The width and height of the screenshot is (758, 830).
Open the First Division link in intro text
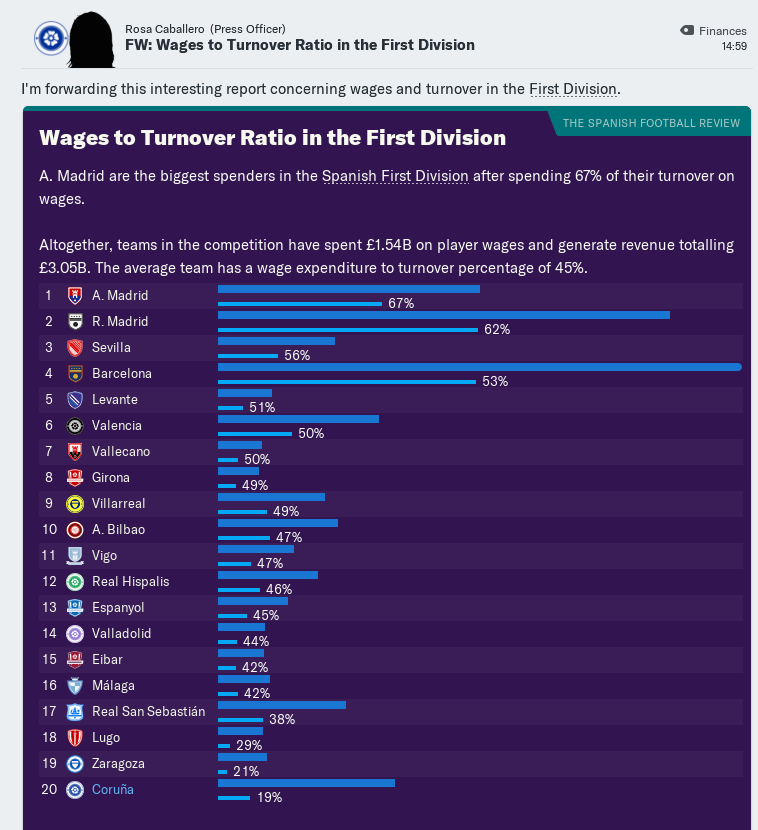[573, 89]
